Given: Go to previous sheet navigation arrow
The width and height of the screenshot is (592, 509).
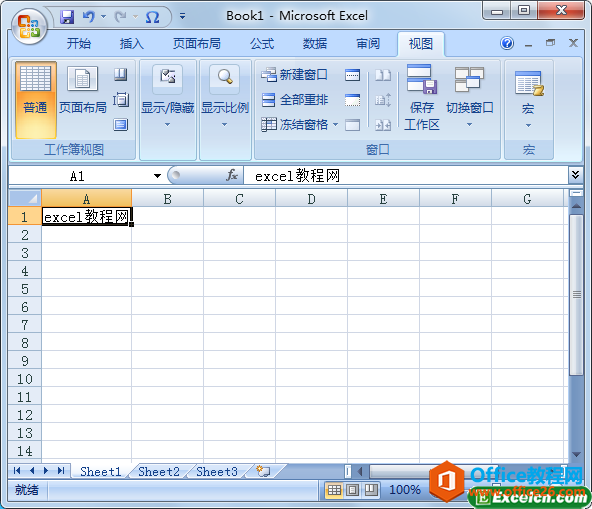Looking at the screenshot, I should (x=32, y=470).
